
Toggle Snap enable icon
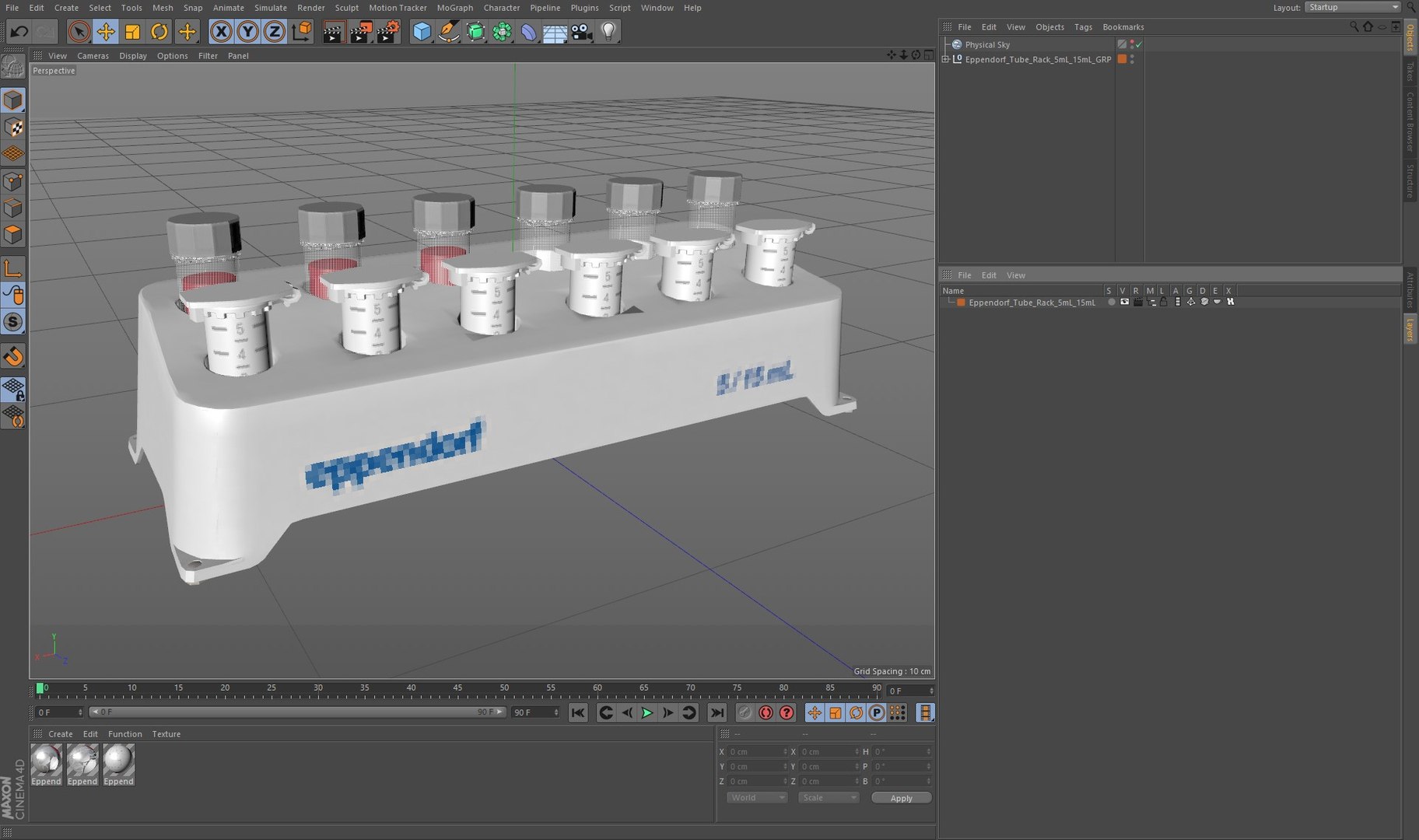coord(13,322)
